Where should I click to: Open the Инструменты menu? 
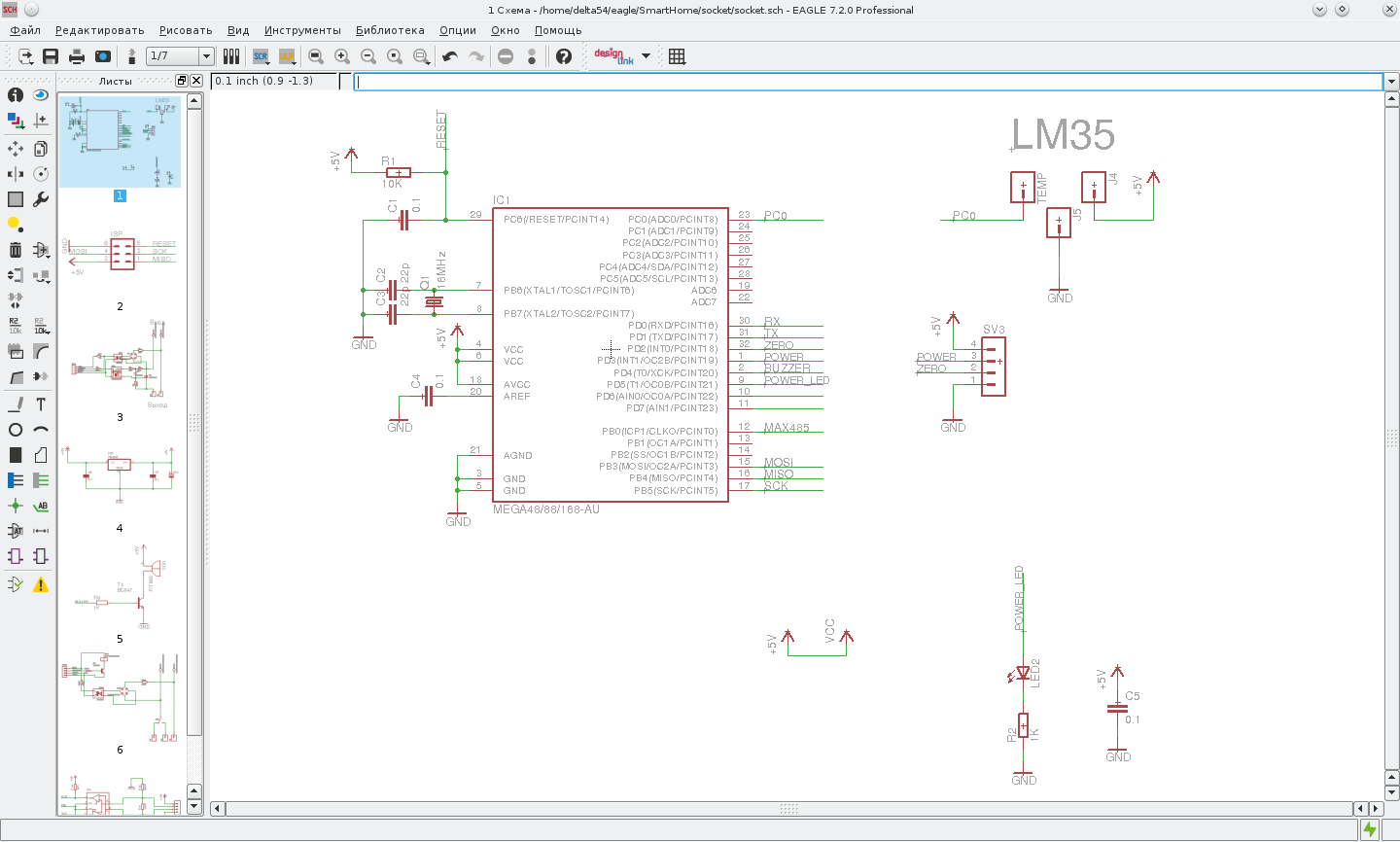tap(302, 30)
